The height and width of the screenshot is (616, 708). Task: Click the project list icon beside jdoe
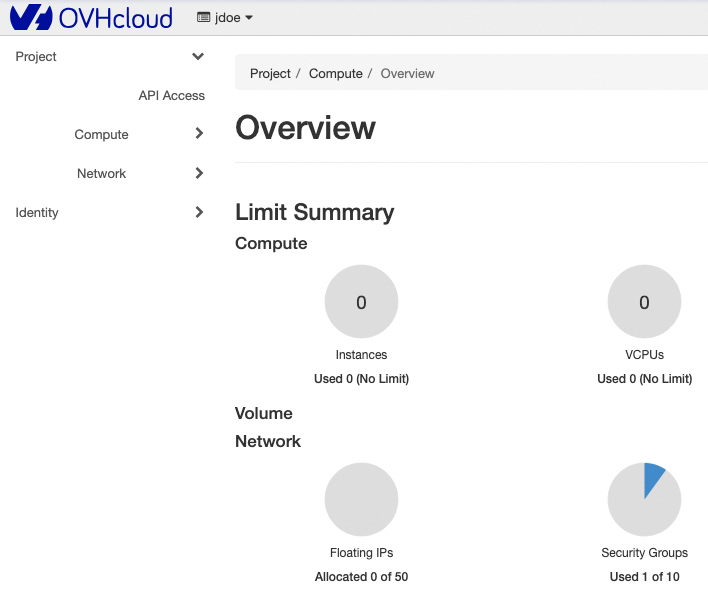pyautogui.click(x=204, y=18)
